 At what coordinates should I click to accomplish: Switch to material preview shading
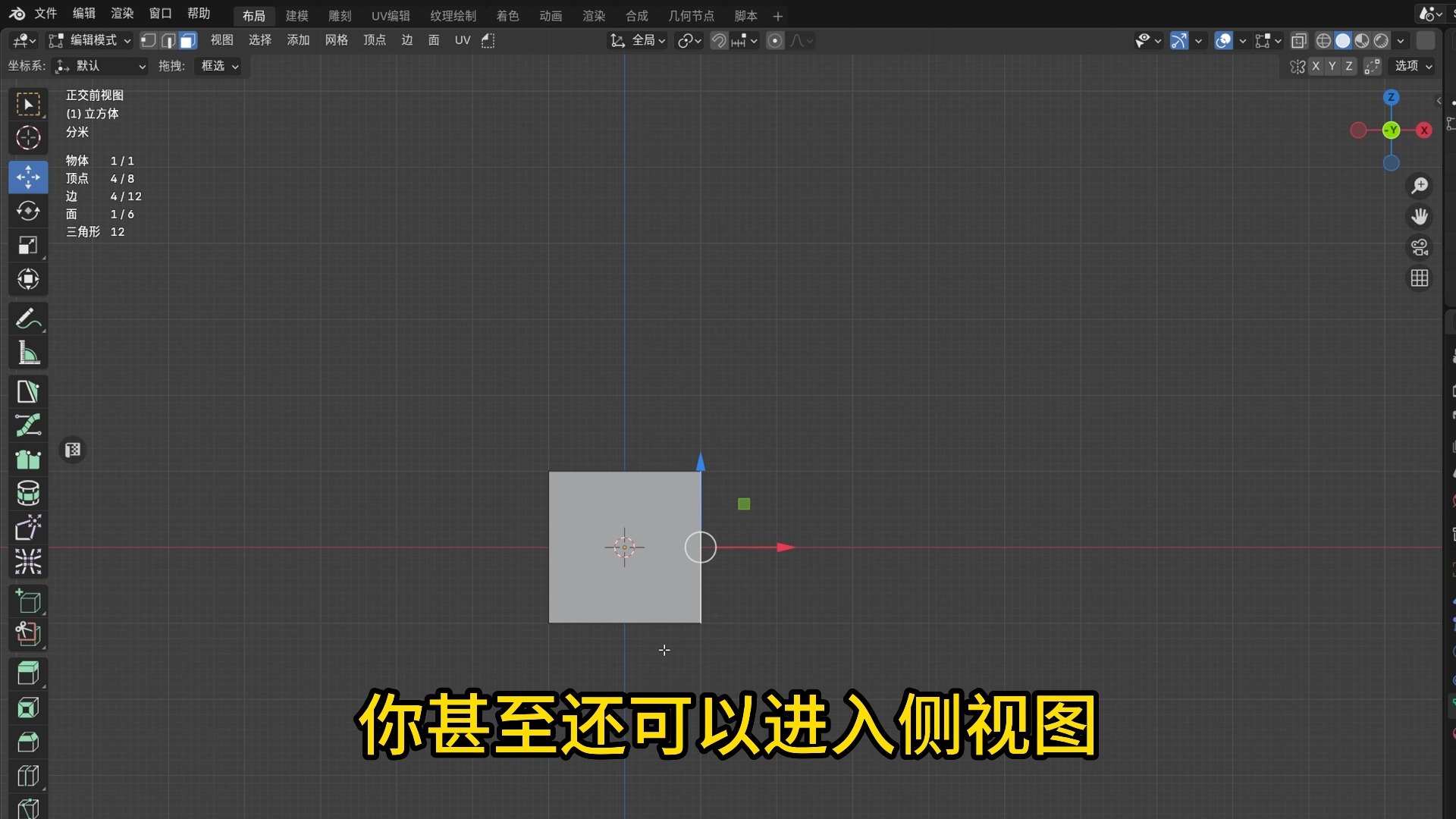pos(1362,40)
